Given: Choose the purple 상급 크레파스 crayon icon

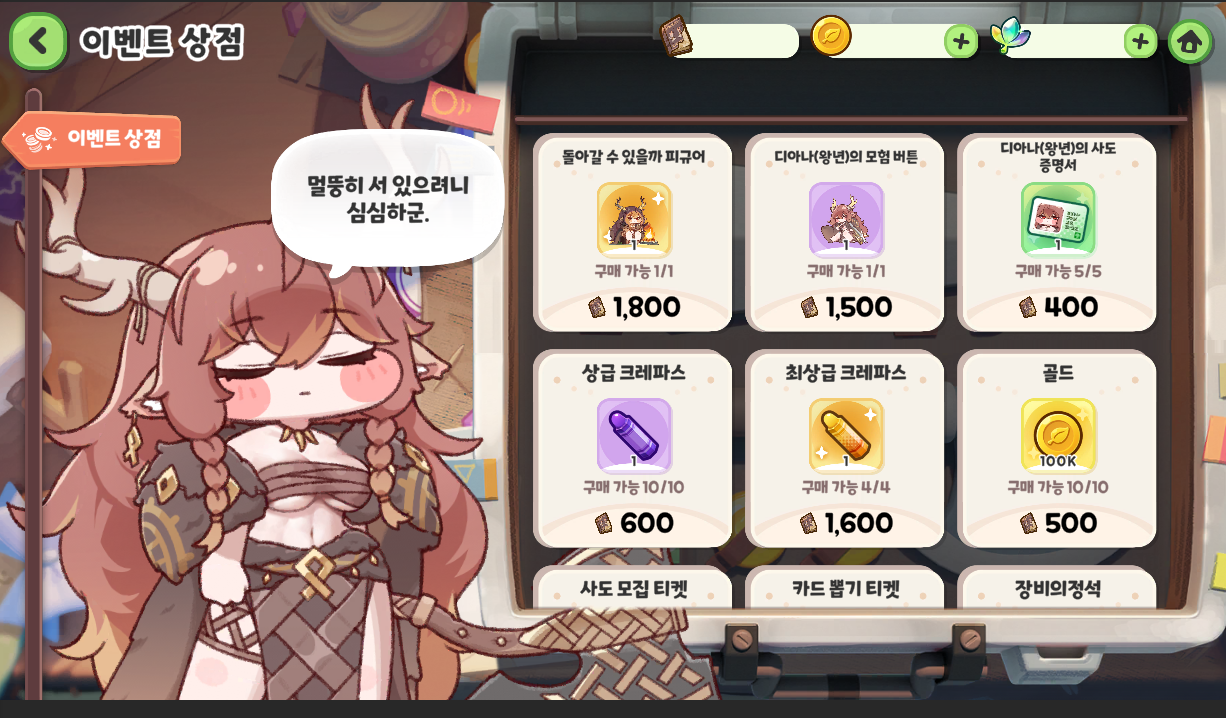Looking at the screenshot, I should [x=634, y=435].
